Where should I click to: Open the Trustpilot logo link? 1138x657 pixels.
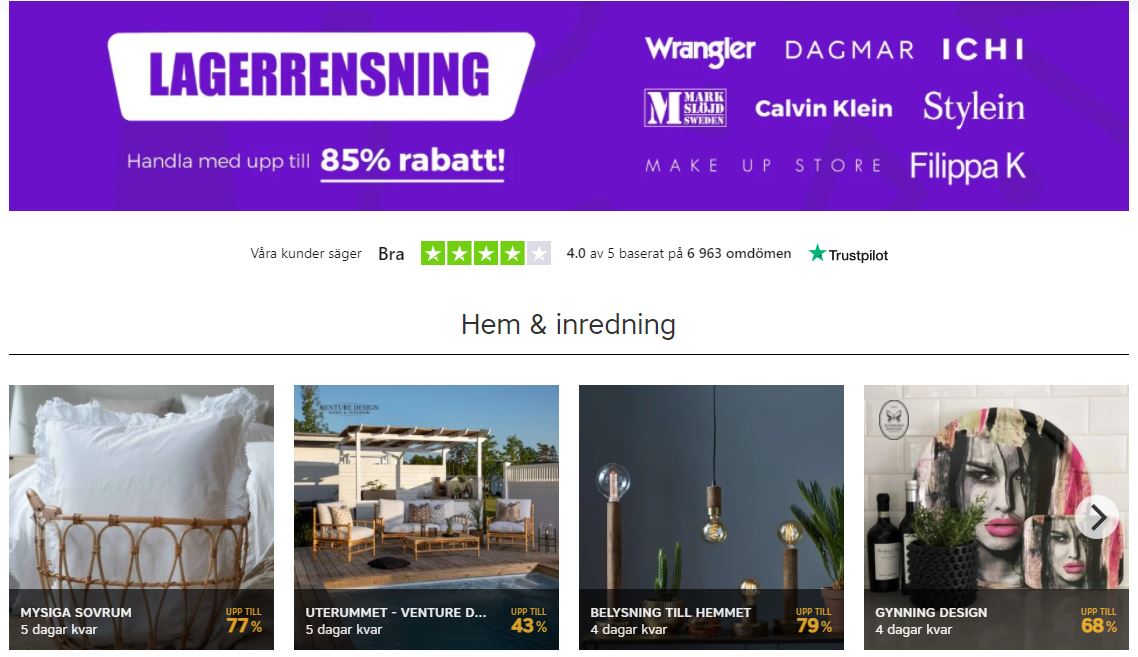pyautogui.click(x=848, y=254)
